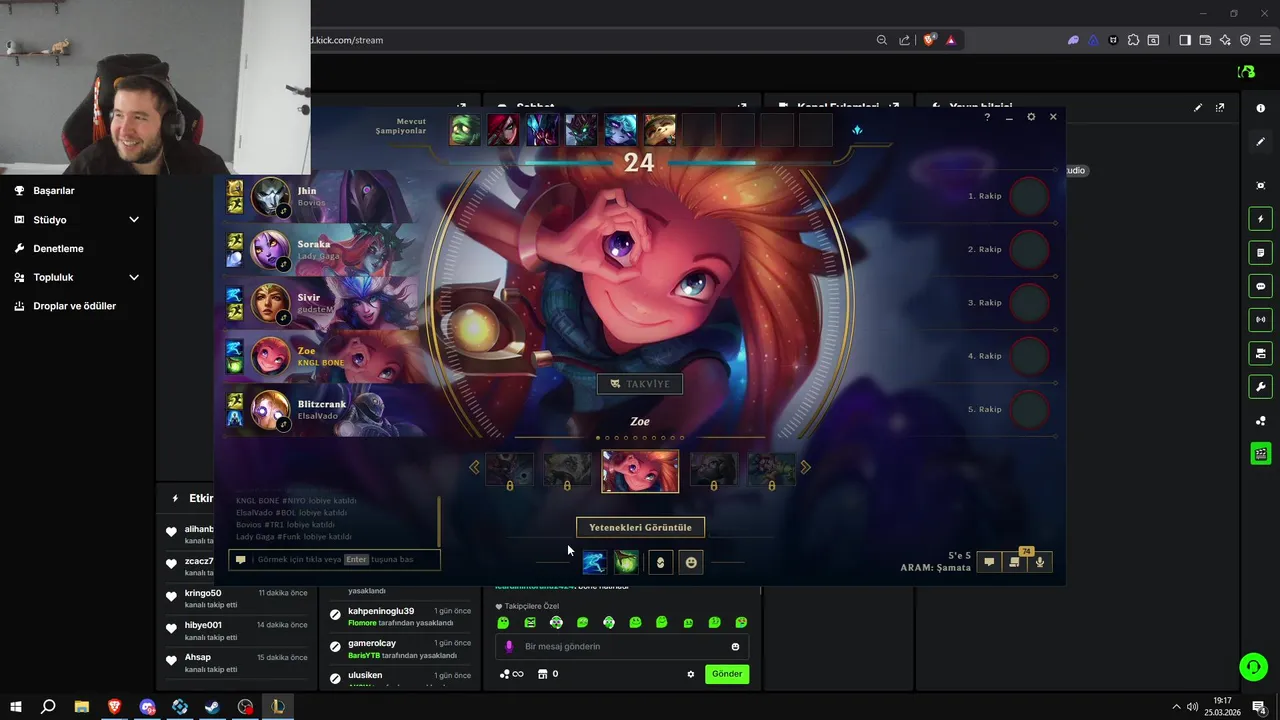
Task: Open Brave browser hamburger menu
Action: [1265, 40]
